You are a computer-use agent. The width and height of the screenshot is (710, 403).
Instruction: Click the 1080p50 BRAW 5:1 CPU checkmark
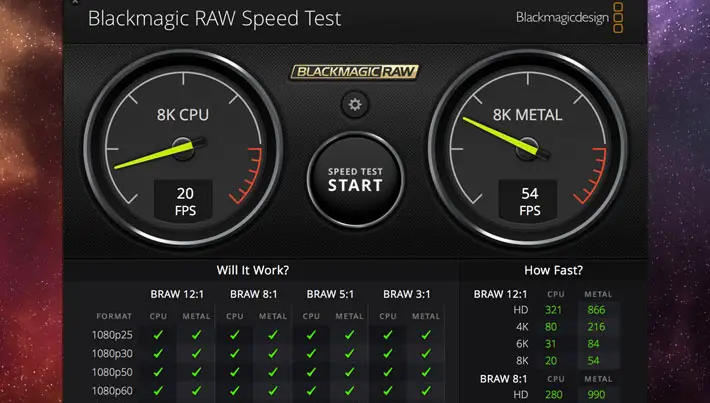311,372
